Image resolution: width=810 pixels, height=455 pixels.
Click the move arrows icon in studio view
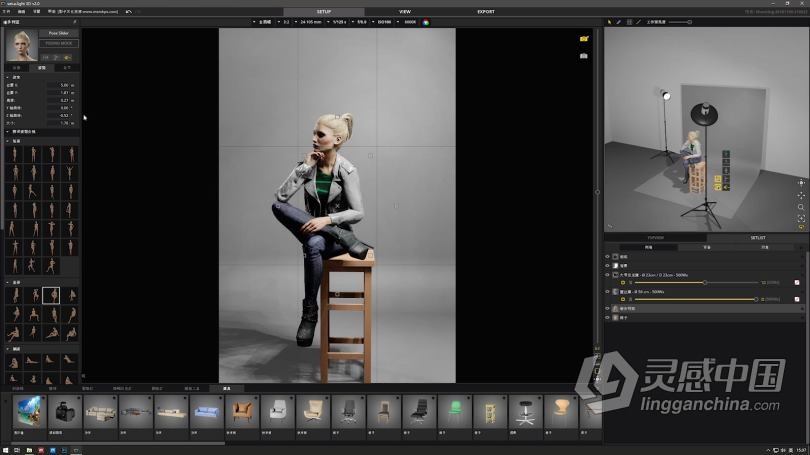point(801,195)
